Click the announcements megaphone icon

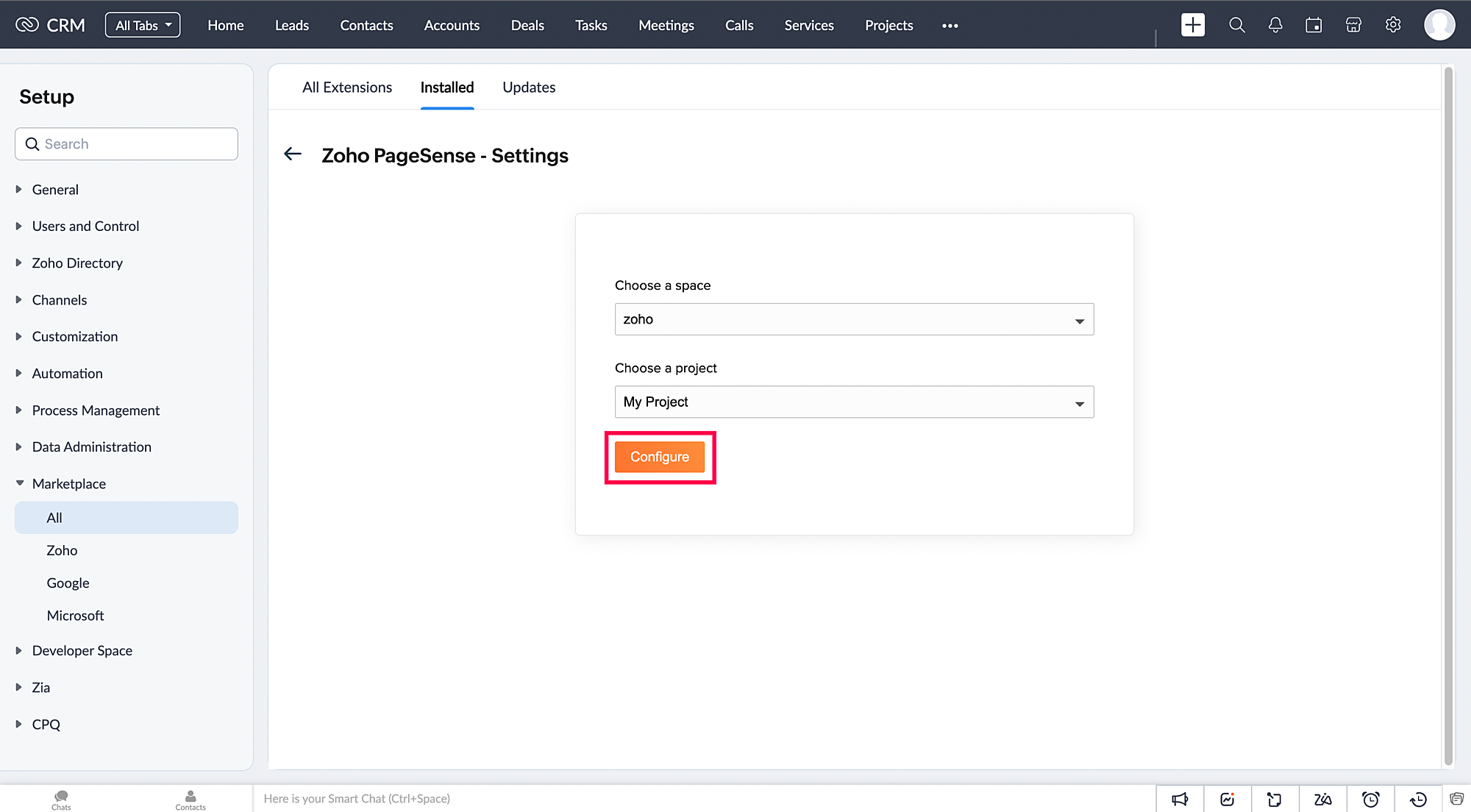coord(1180,799)
